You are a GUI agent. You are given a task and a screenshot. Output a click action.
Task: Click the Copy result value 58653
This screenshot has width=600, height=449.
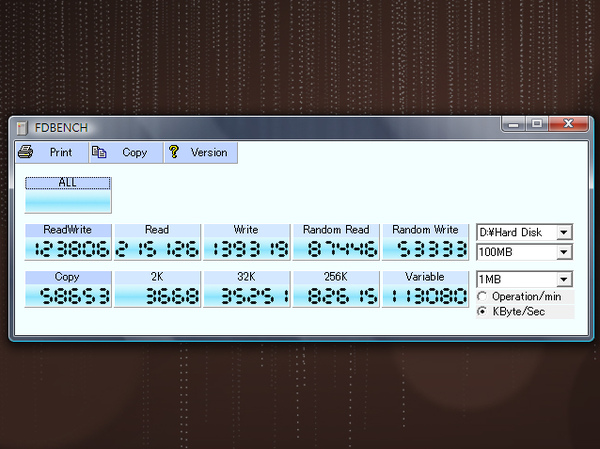pyautogui.click(x=75, y=296)
